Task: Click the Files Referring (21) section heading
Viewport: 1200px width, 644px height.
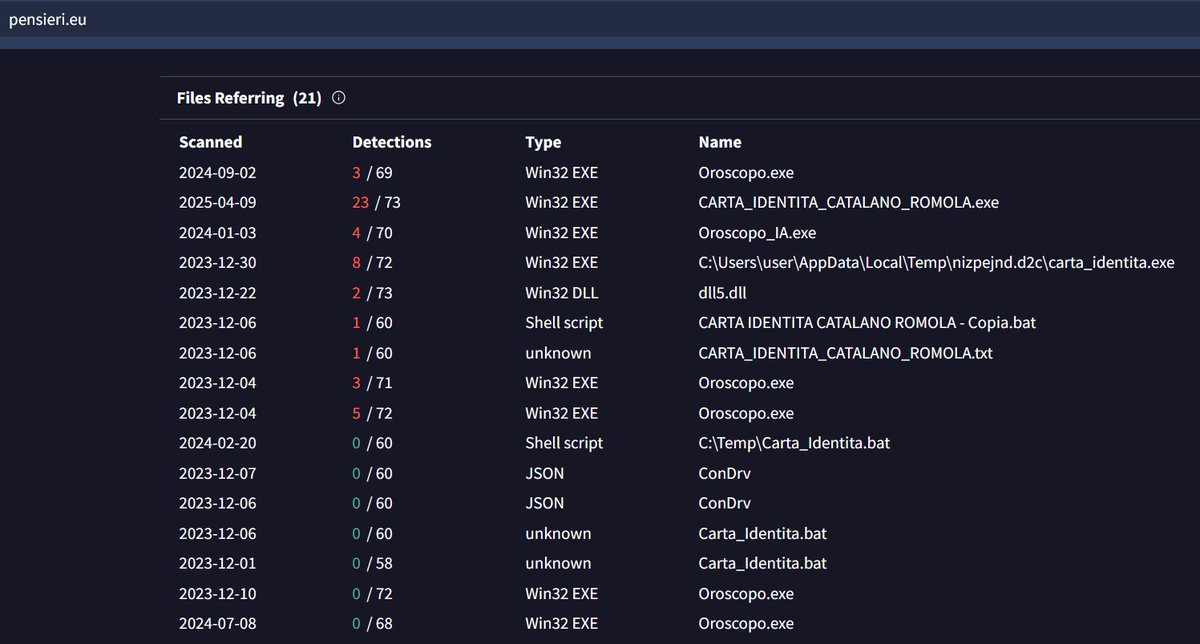Action: point(249,98)
